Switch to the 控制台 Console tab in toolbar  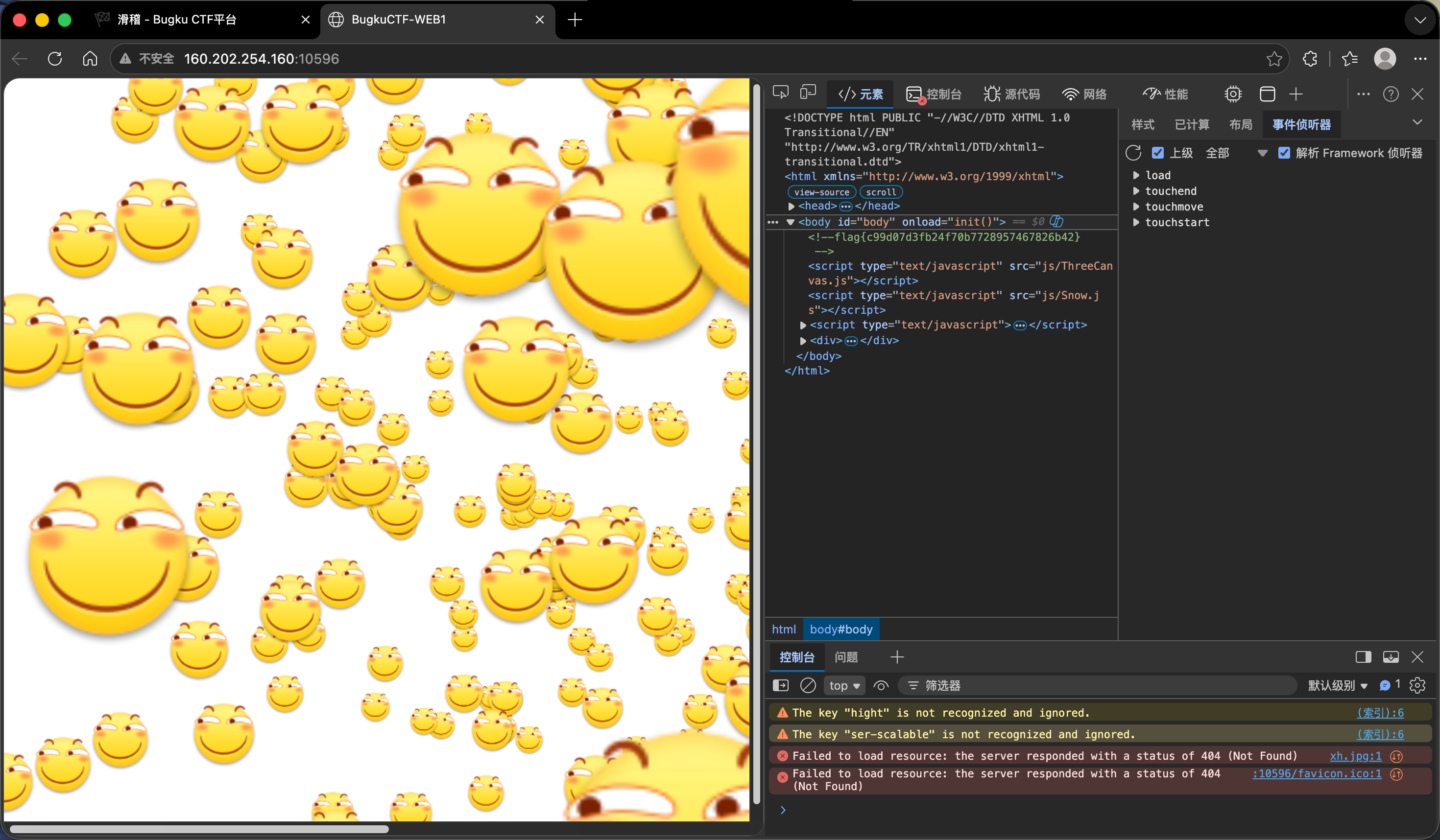[934, 94]
